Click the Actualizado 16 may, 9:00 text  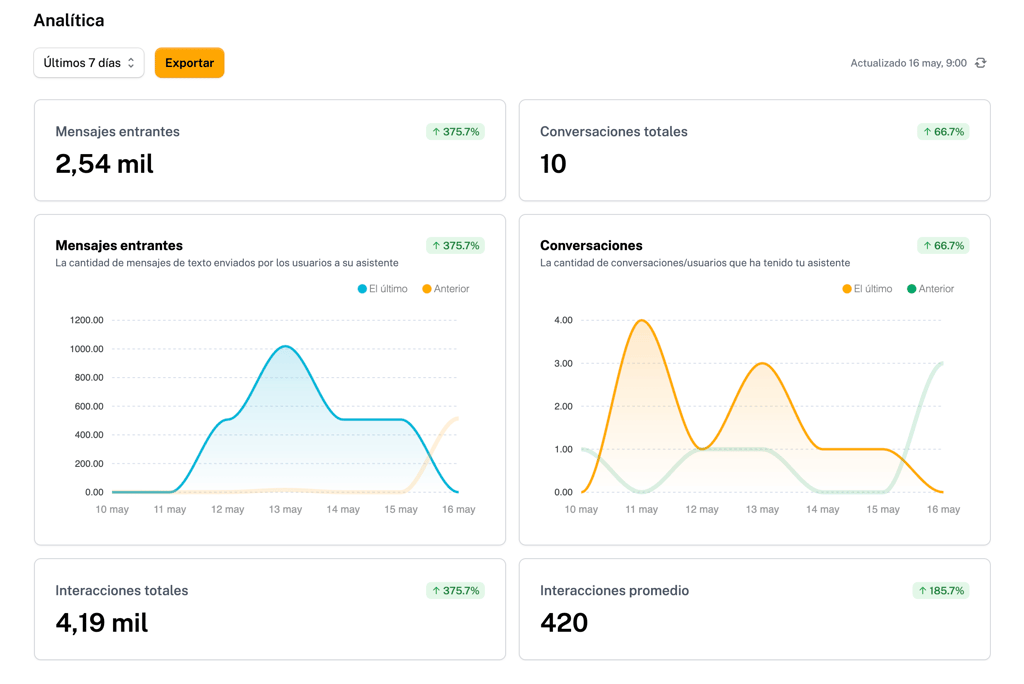pyautogui.click(x=908, y=63)
